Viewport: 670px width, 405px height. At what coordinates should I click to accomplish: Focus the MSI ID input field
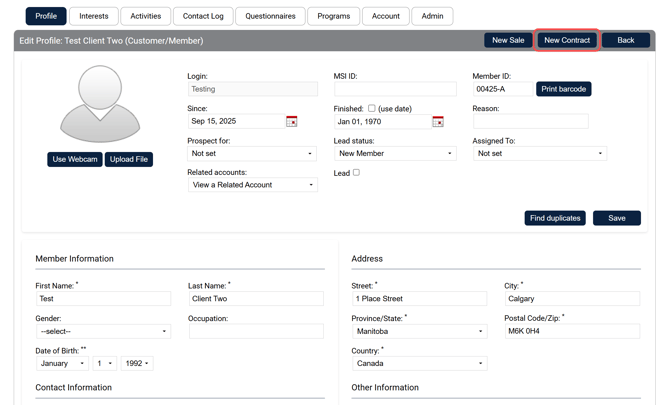395,89
